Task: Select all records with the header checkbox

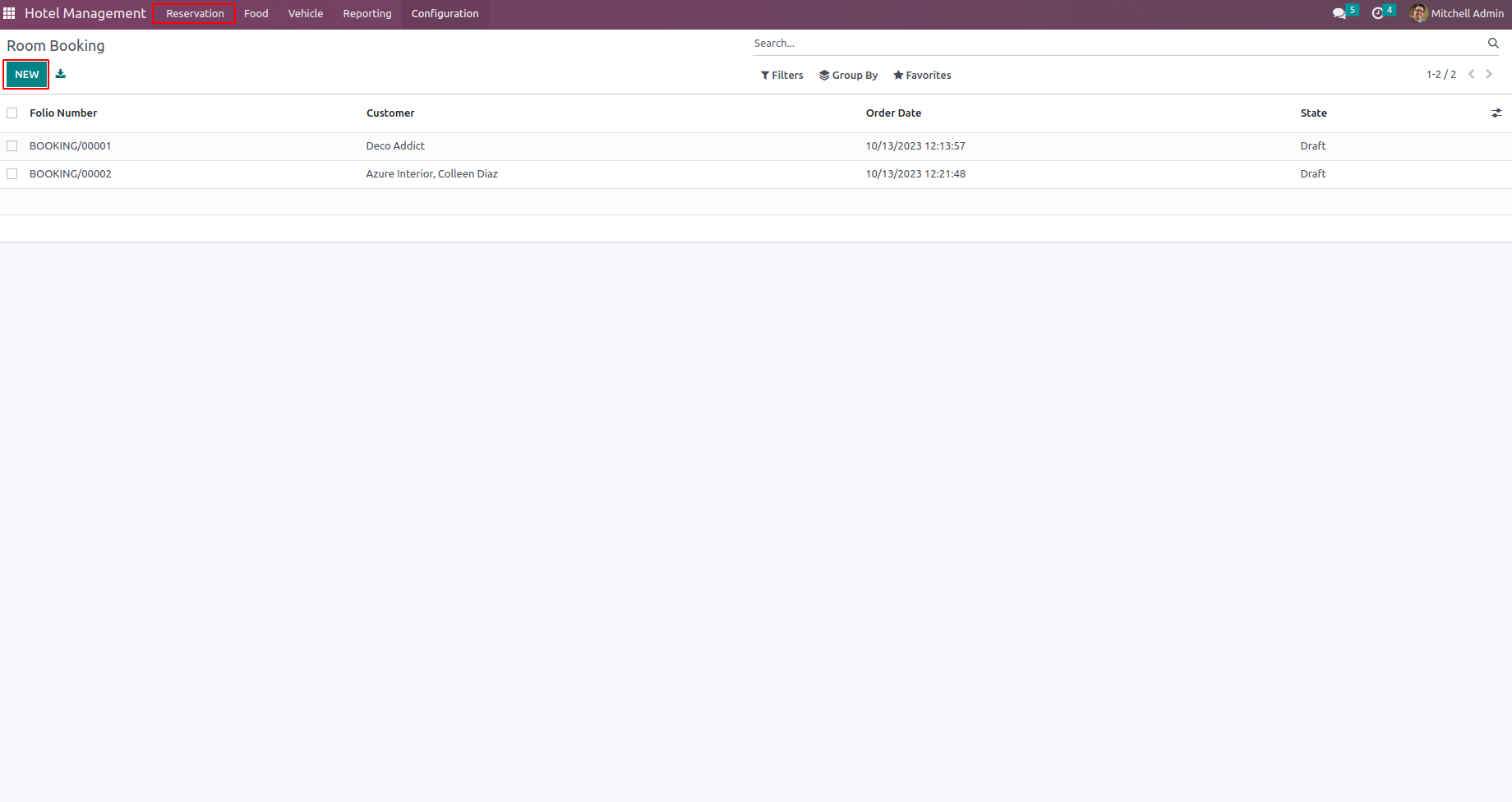Action: click(12, 113)
